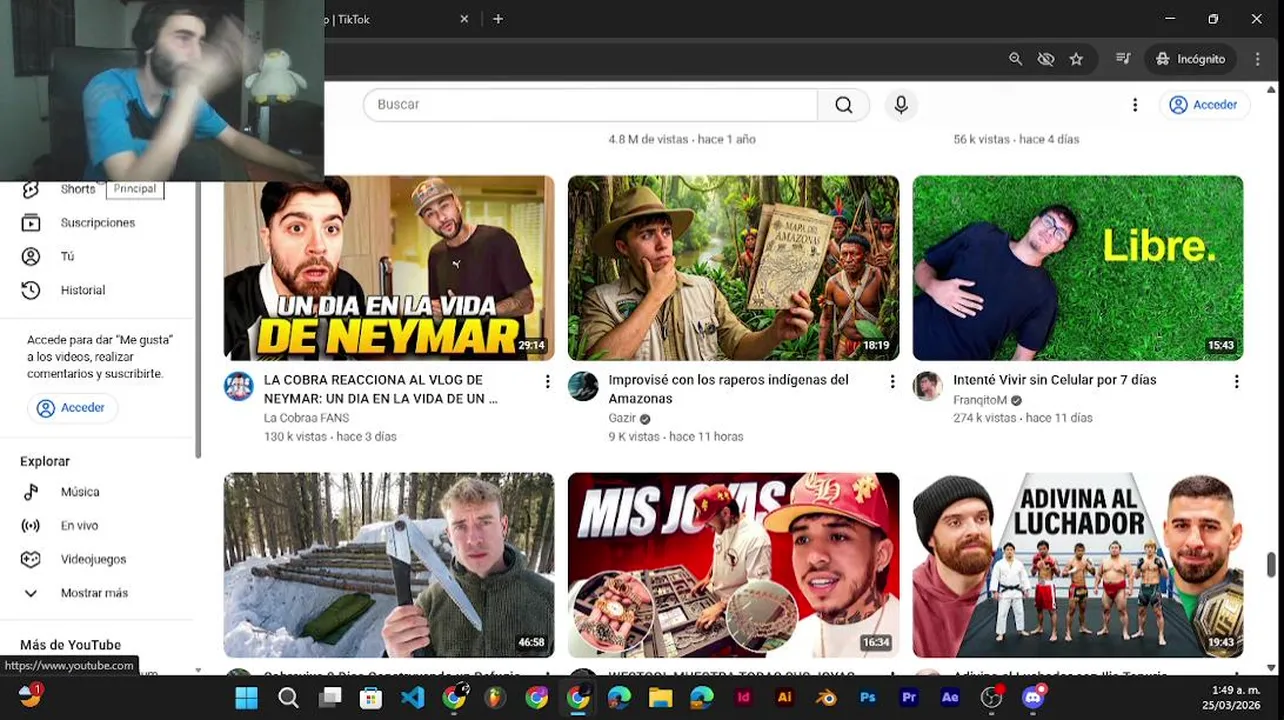Click the Incógnito profile chip
Image resolution: width=1284 pixels, height=720 pixels.
tap(1190, 59)
